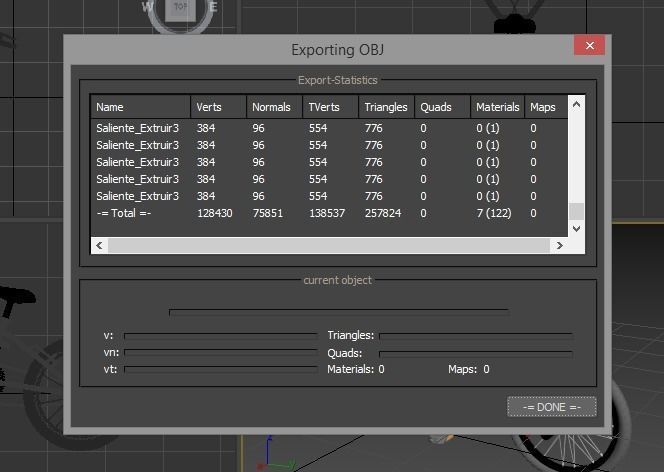Click the horizontal scroll right arrow

point(559,246)
